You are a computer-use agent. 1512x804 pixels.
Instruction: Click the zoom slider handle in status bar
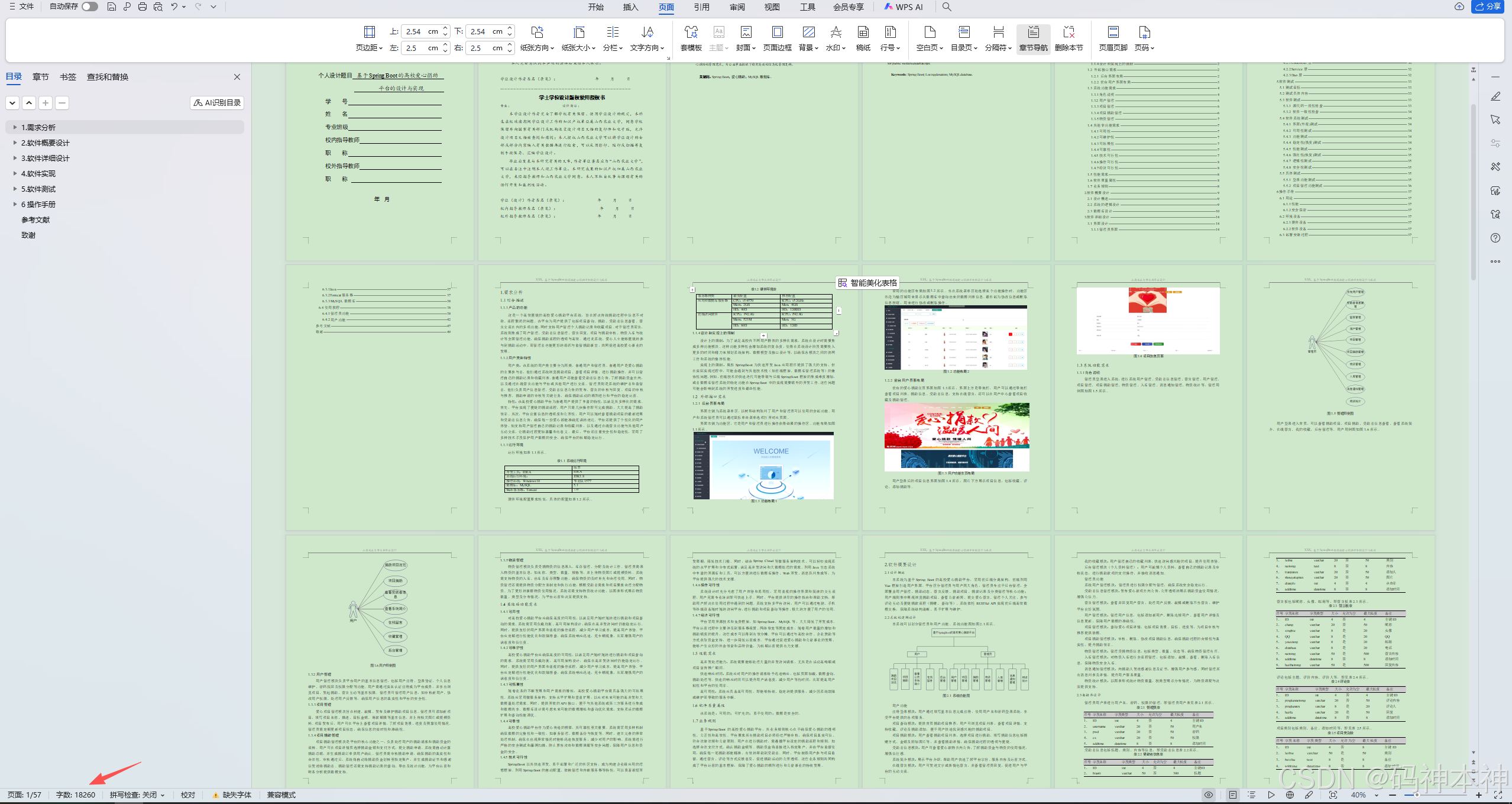[1417, 795]
